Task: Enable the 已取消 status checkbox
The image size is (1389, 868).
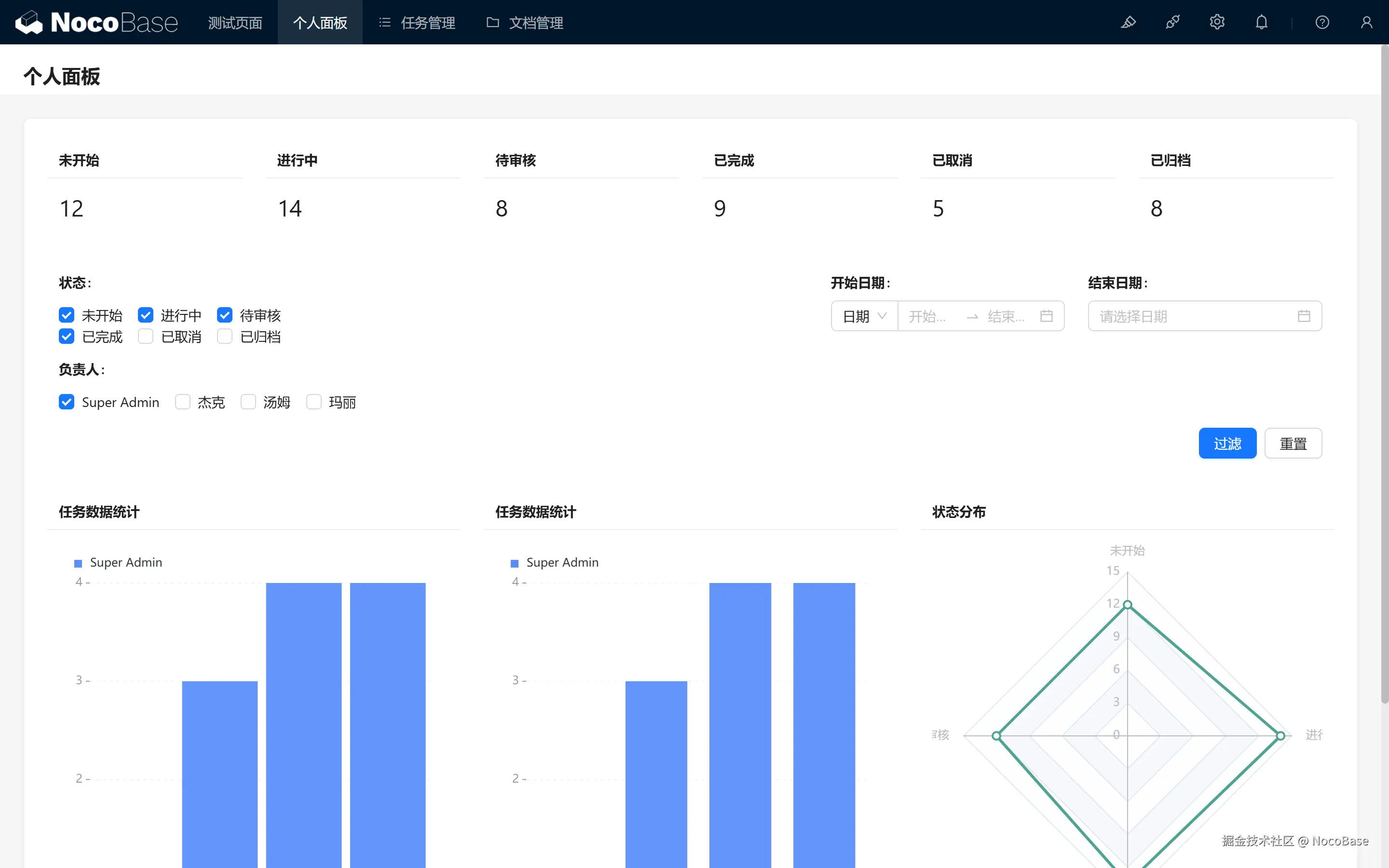Action: (x=146, y=337)
